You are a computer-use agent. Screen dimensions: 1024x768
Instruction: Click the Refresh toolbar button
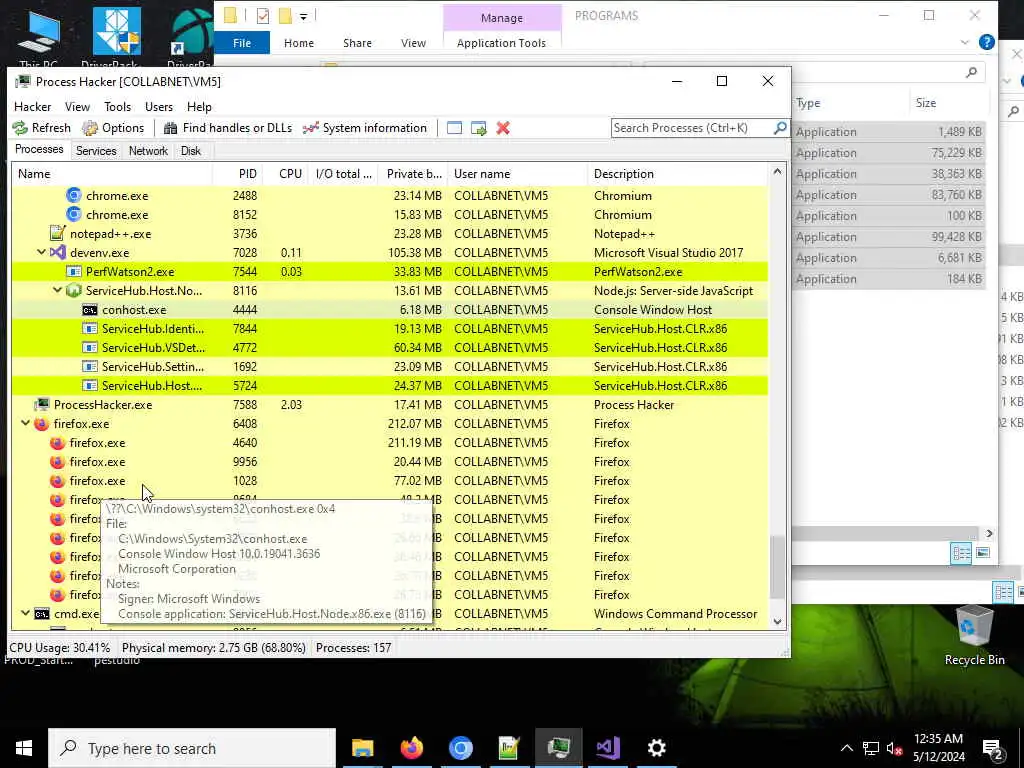[x=41, y=128]
